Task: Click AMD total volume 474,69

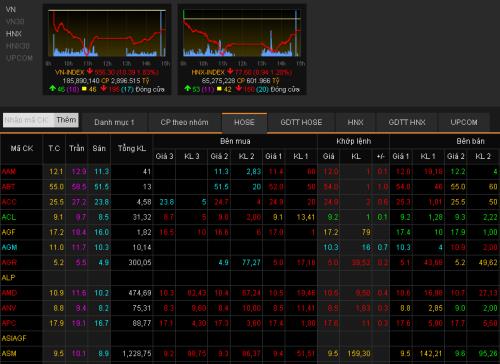Action: (140, 293)
